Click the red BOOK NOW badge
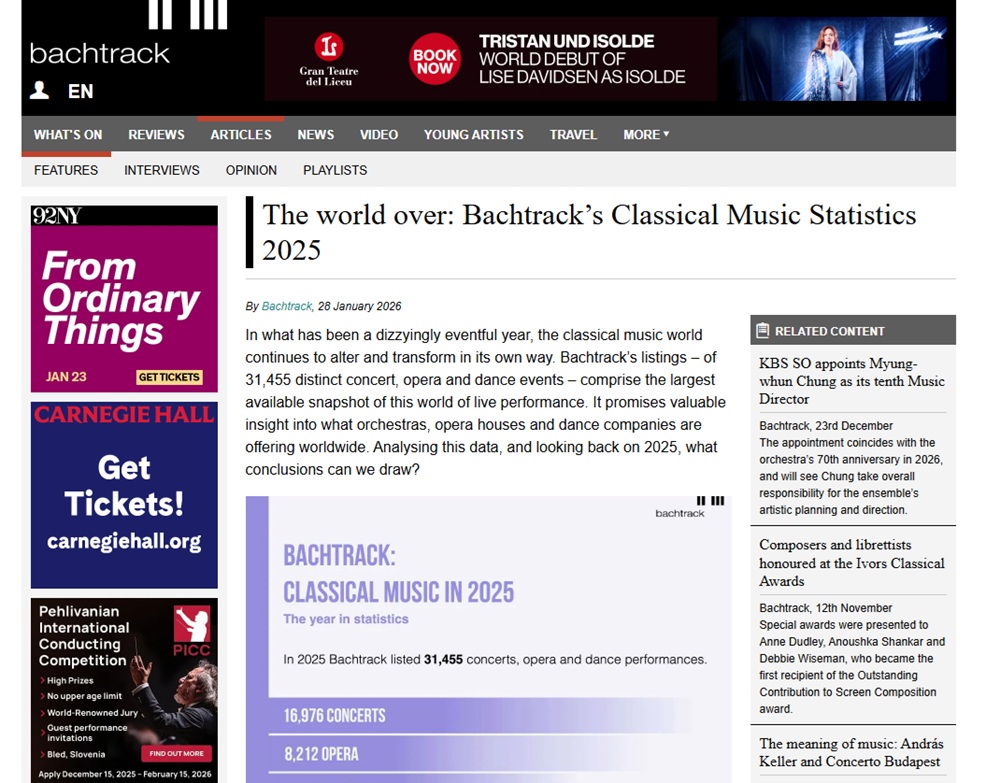The height and width of the screenshot is (783, 1000). [435, 61]
